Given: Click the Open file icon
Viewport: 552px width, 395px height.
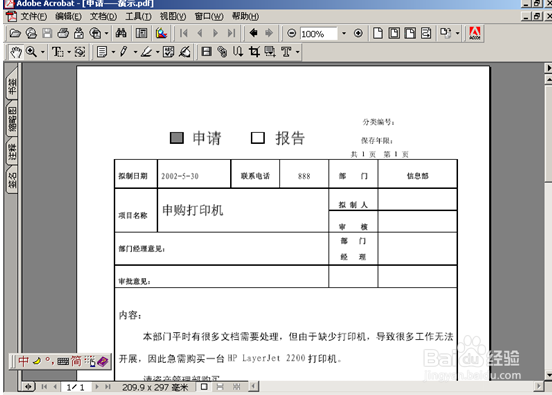Looking at the screenshot, I should click(x=15, y=33).
